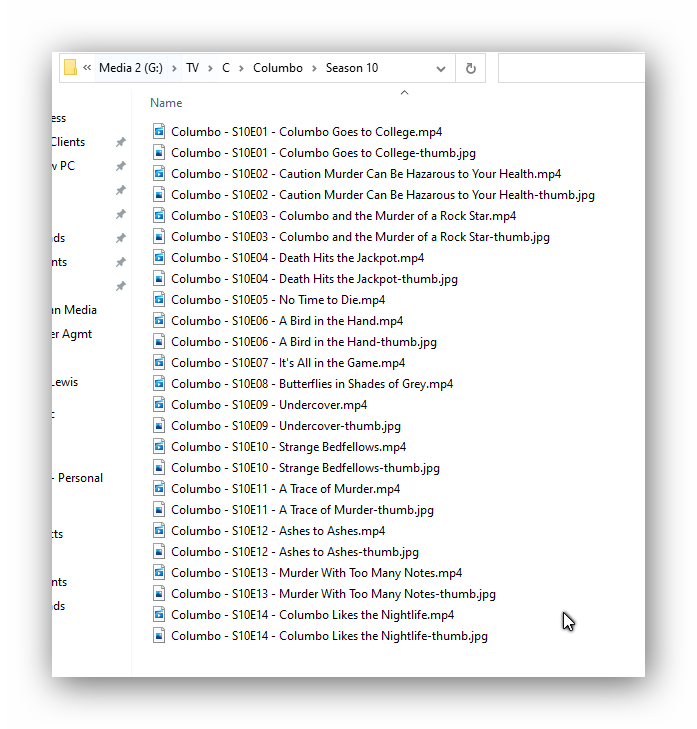Select the Columbo Likes the Nightlife-thumb.jpg icon
697x729 pixels.
point(159,635)
